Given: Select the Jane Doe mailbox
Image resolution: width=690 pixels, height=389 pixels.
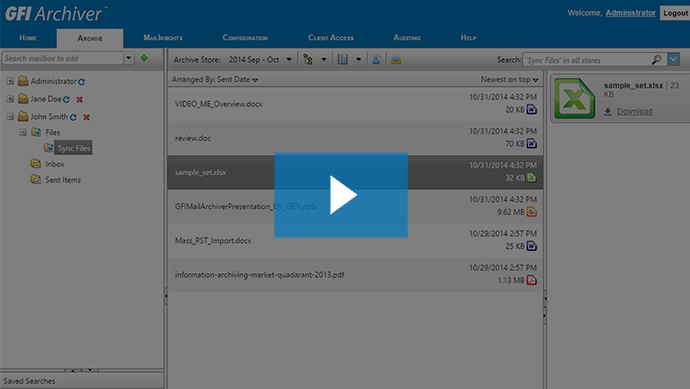Looking at the screenshot, I should [46, 99].
